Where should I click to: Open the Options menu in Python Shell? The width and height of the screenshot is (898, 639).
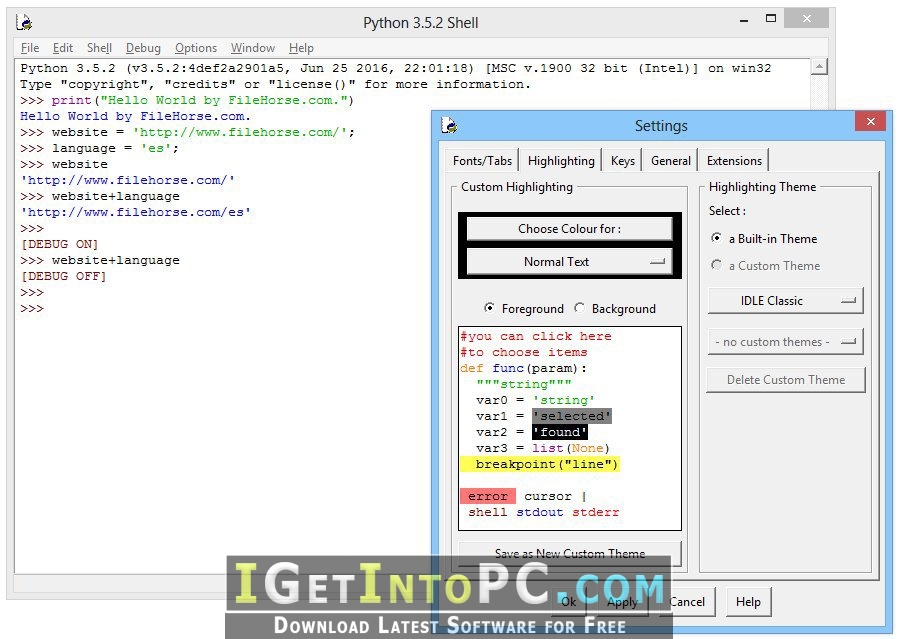[196, 48]
